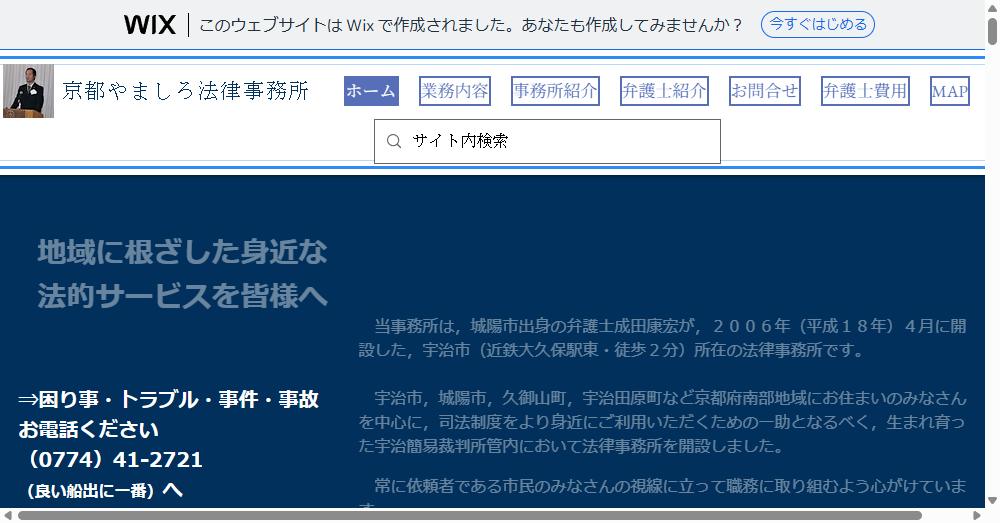
Task: Select the 弁護士紹介 navigation item
Action: (x=664, y=91)
